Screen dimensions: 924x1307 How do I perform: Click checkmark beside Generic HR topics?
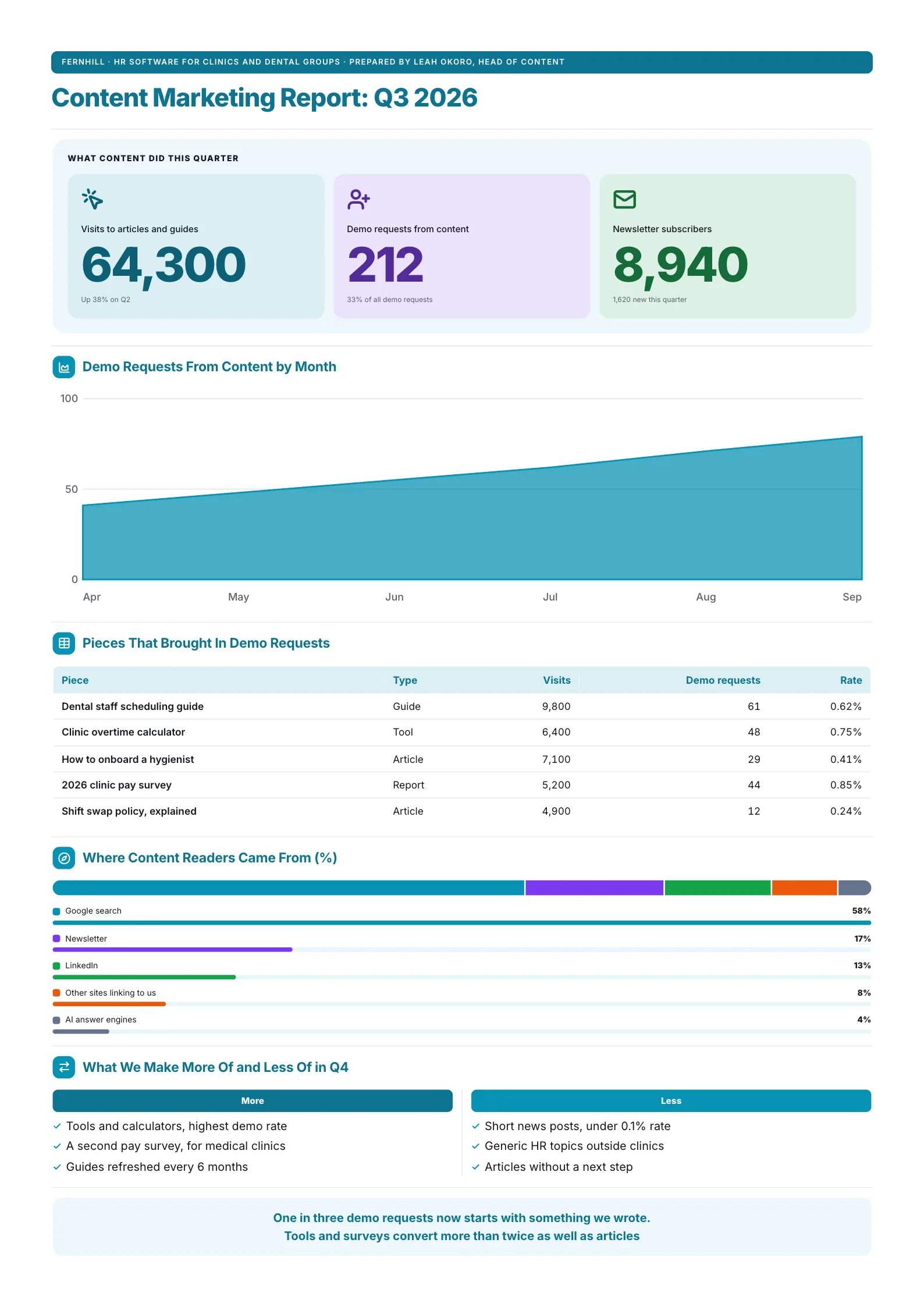pos(476,1146)
